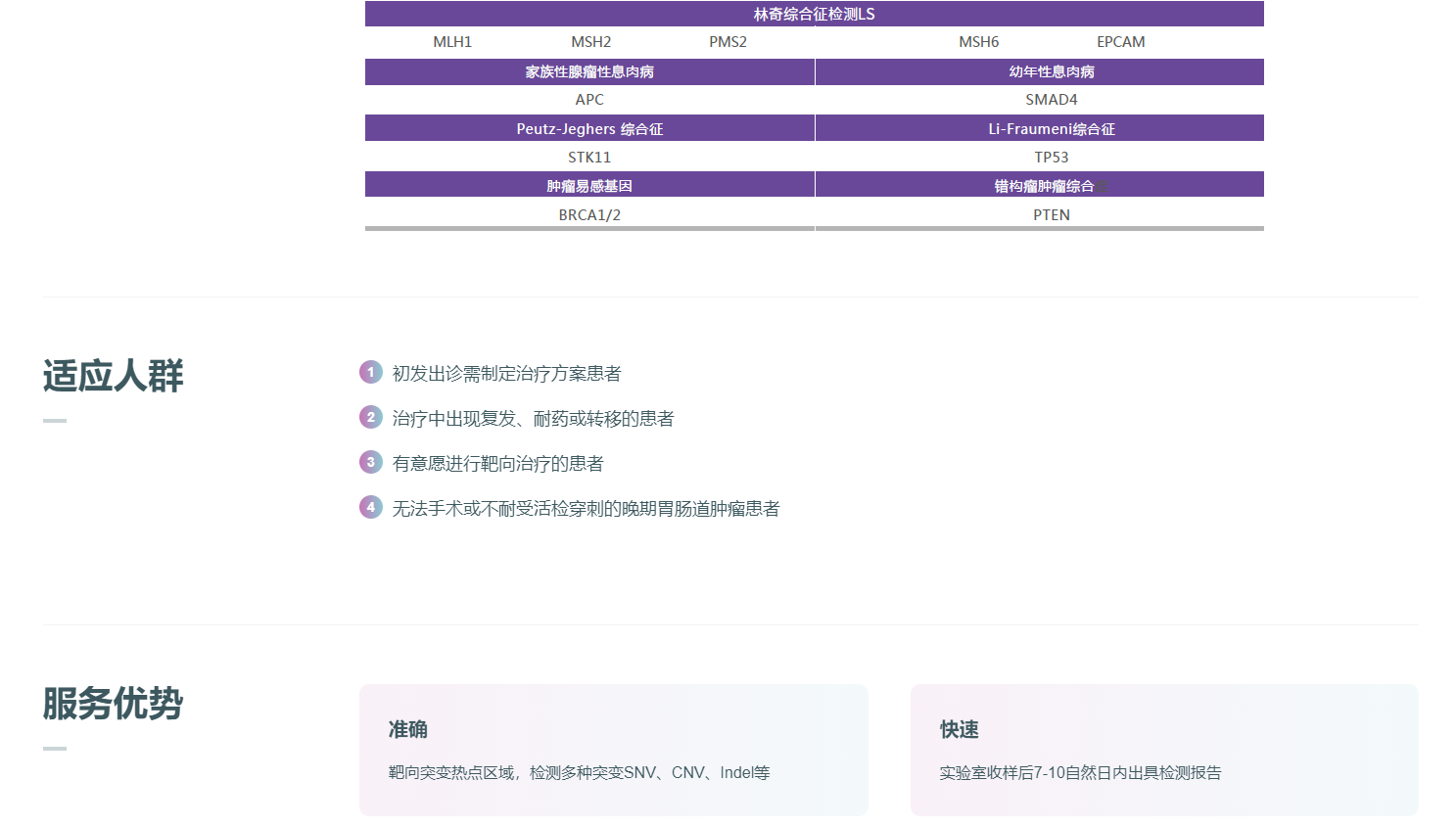This screenshot has width=1456, height=826.
Task: Click the number 4 bullet icon
Action: pyautogui.click(x=370, y=507)
